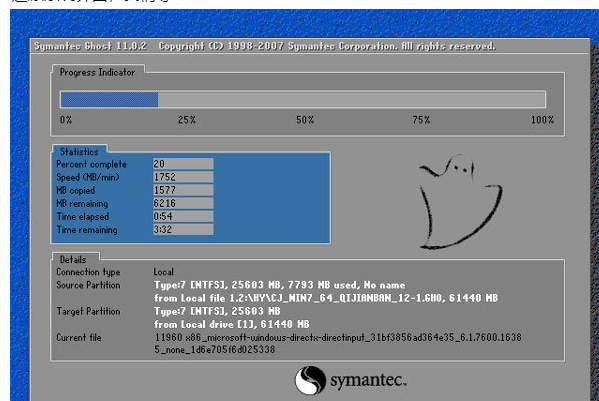Image resolution: width=599 pixels, height=401 pixels.
Task: Click the MB remaining label
Action: click(82, 204)
